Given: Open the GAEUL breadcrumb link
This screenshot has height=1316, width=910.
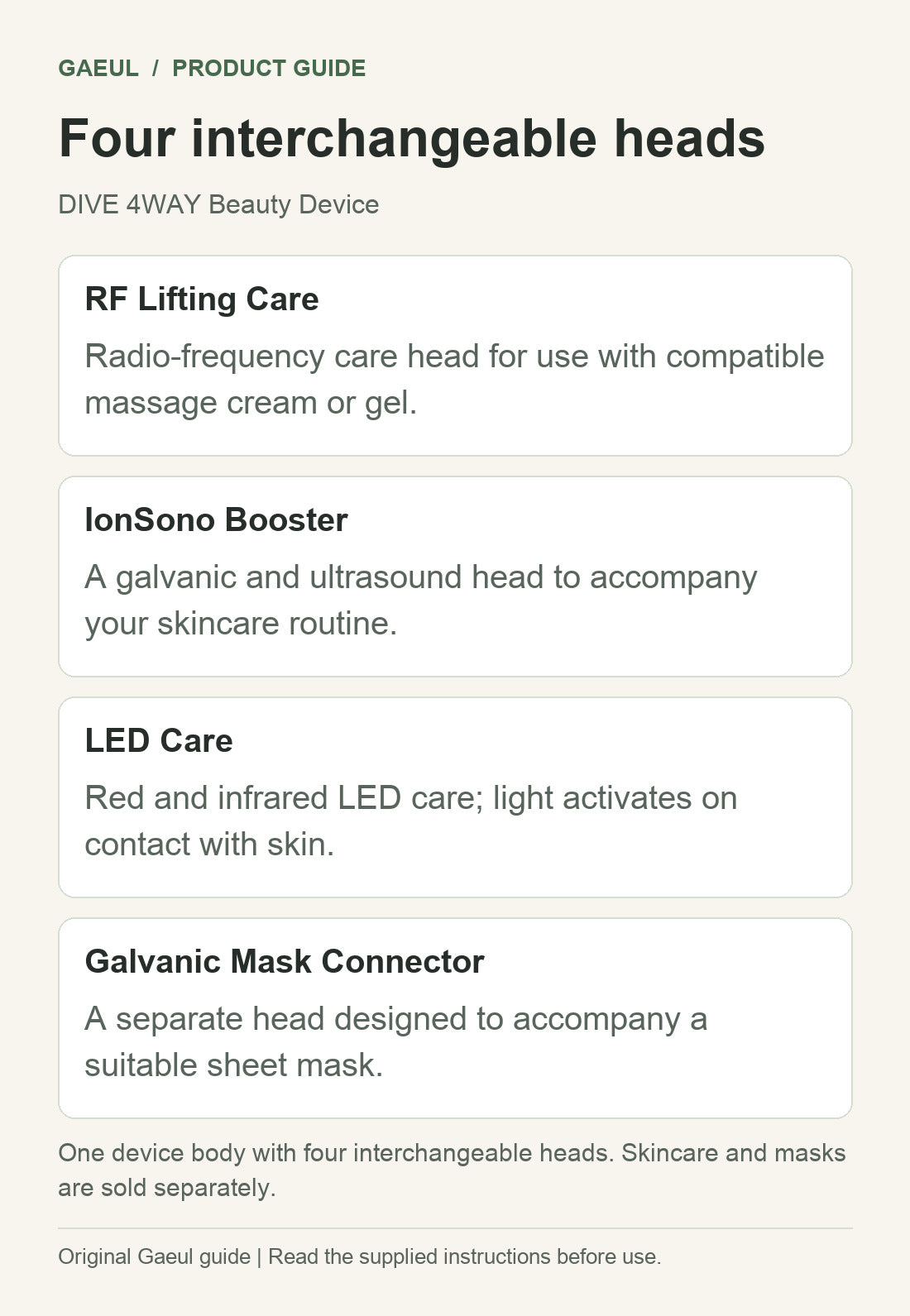Looking at the screenshot, I should click(x=98, y=68).
